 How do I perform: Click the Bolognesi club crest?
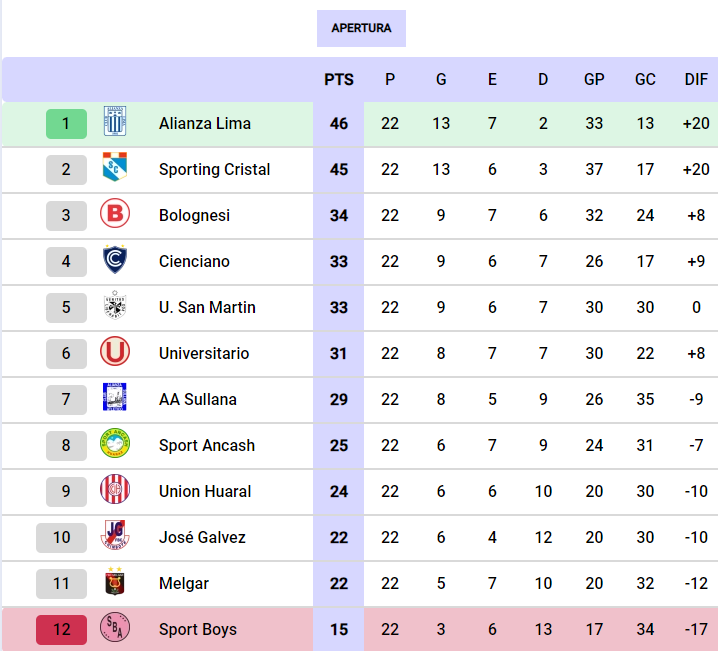(x=115, y=216)
